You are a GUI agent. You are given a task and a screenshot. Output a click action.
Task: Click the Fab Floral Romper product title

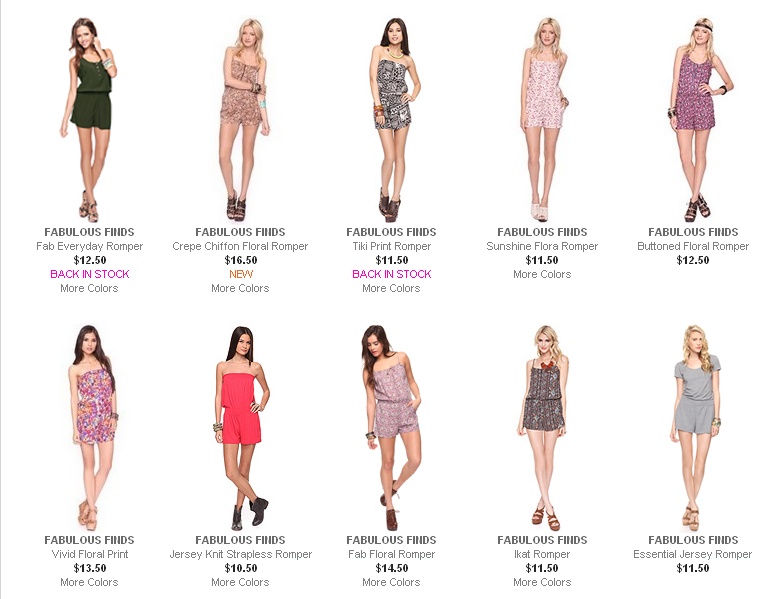point(391,555)
